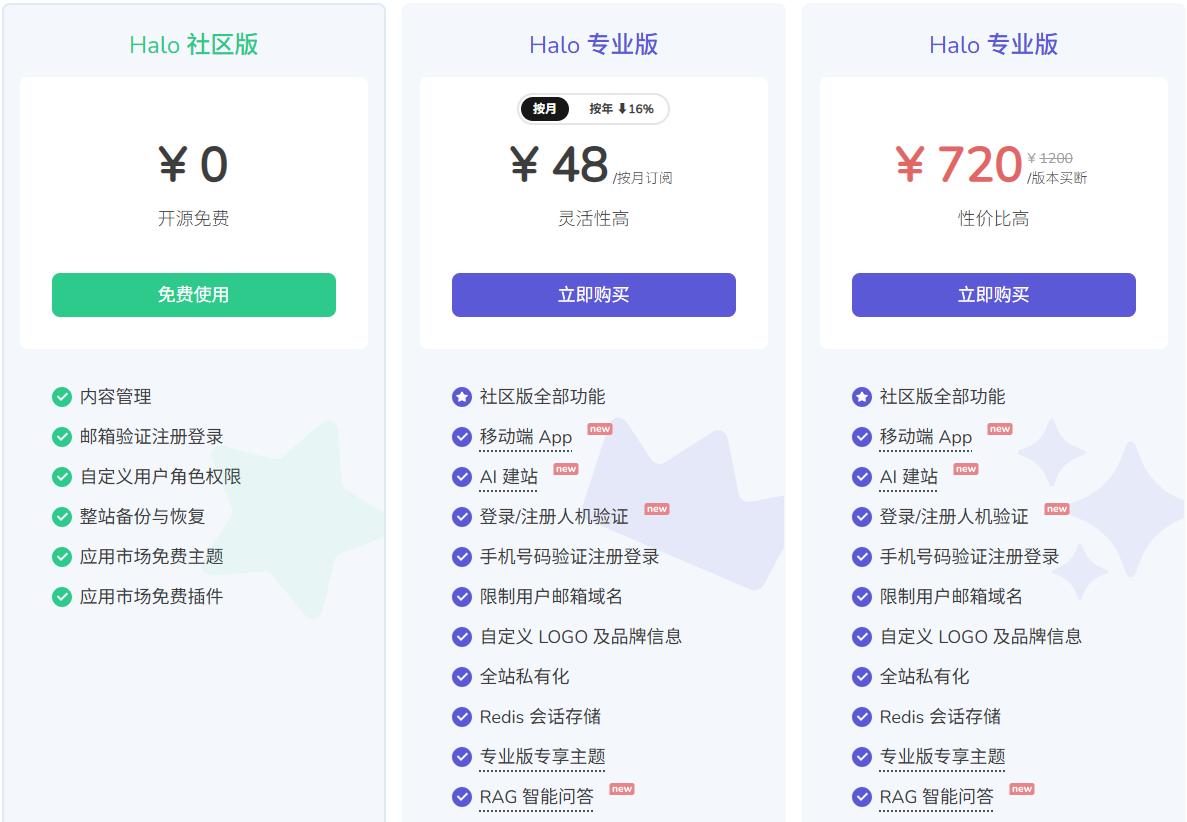Click the check icon next to 应用市场免费插件
Image resolution: width=1187 pixels, height=822 pixels.
pos(62,597)
